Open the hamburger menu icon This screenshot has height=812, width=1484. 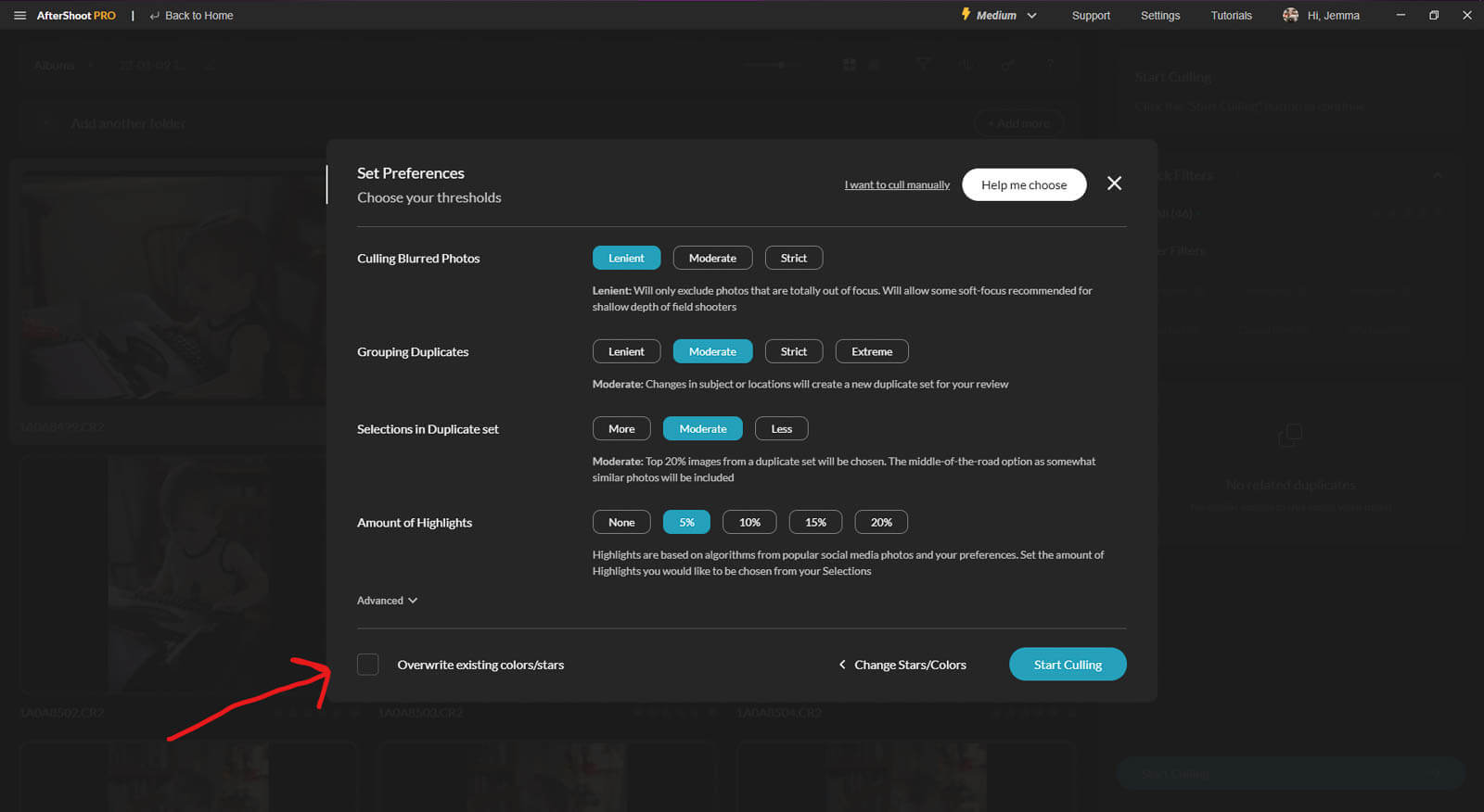[x=19, y=16]
